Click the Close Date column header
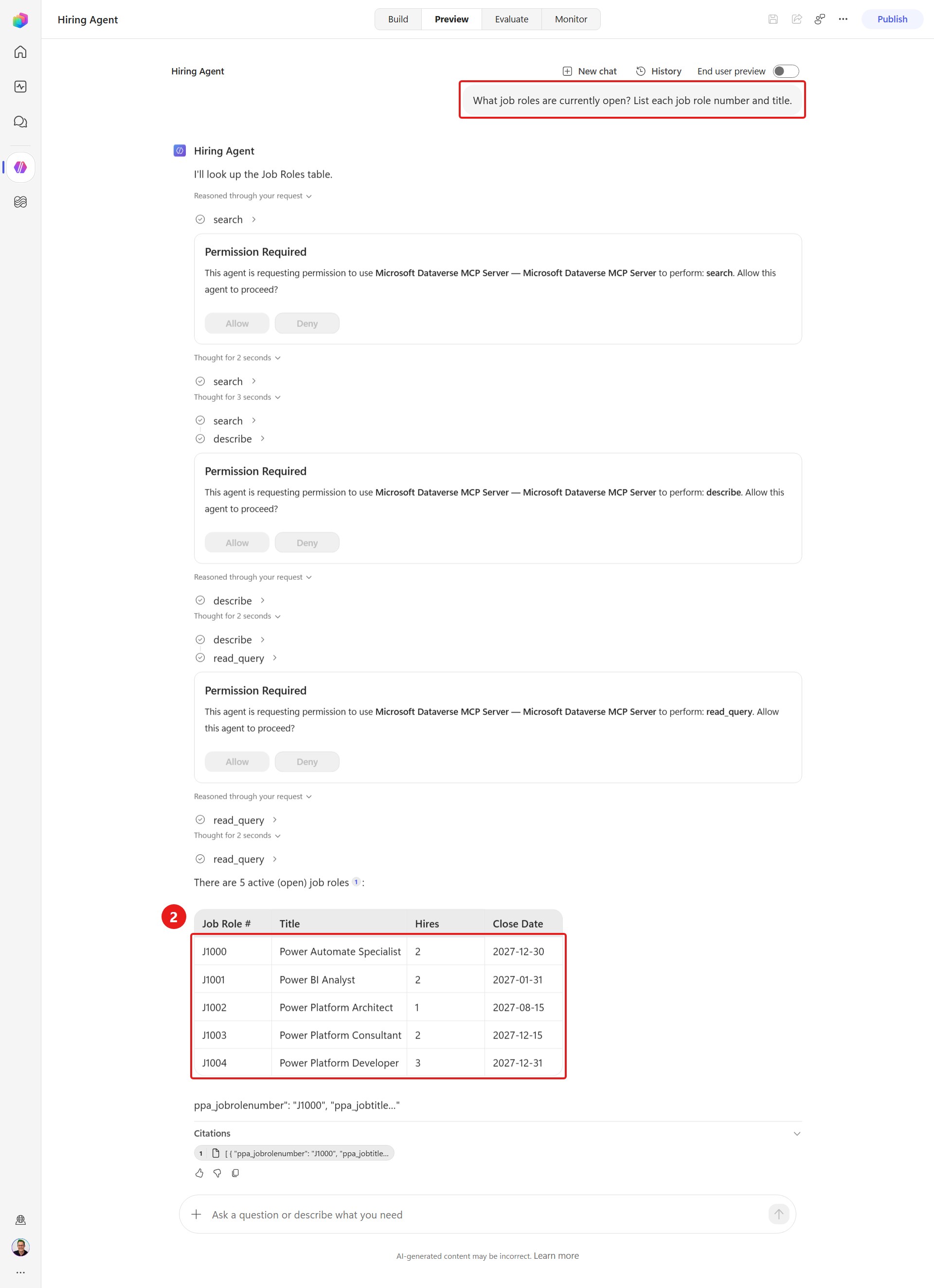934x1288 pixels. pyautogui.click(x=523, y=923)
